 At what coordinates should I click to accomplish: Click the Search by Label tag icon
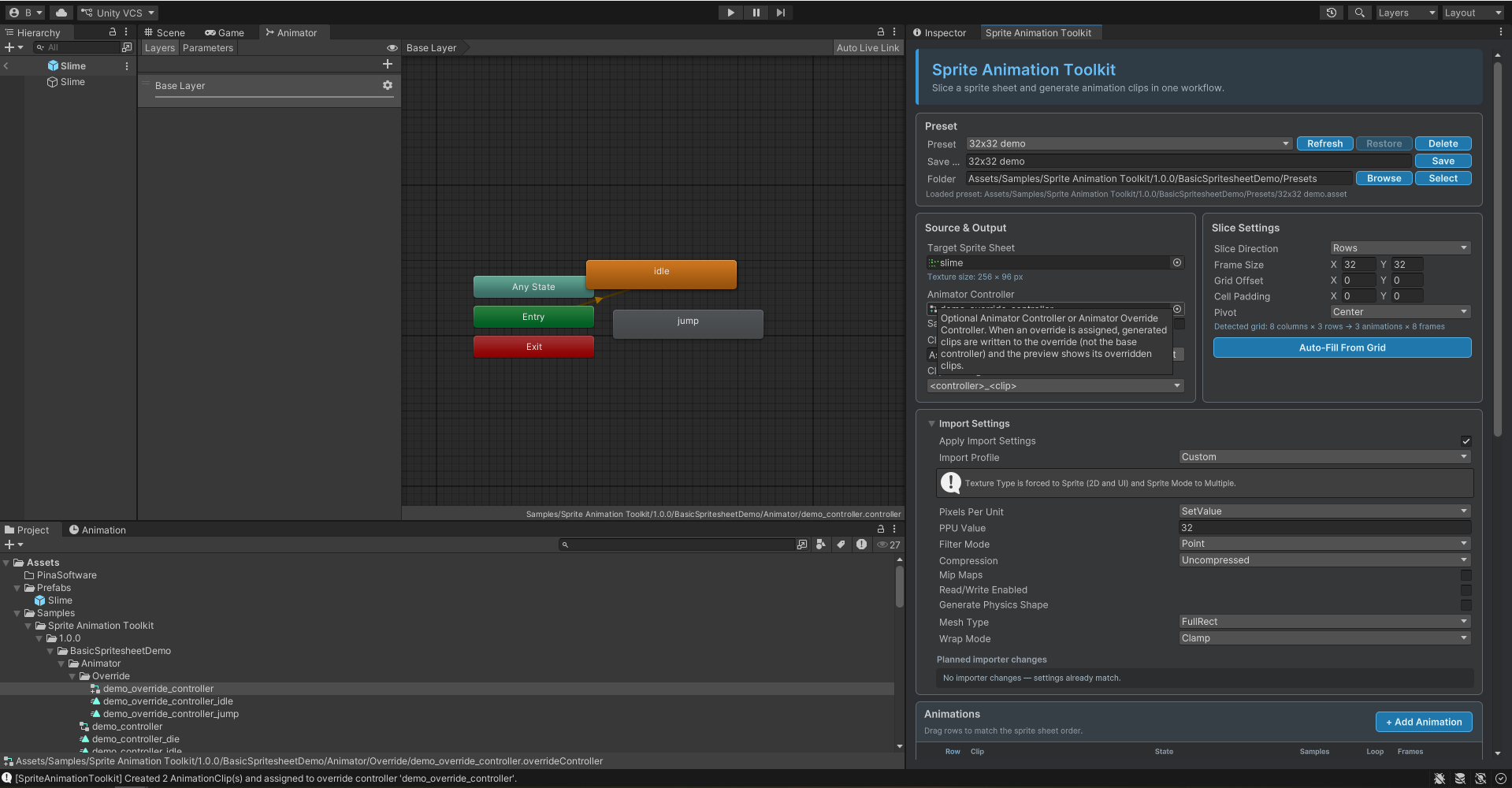click(x=841, y=545)
